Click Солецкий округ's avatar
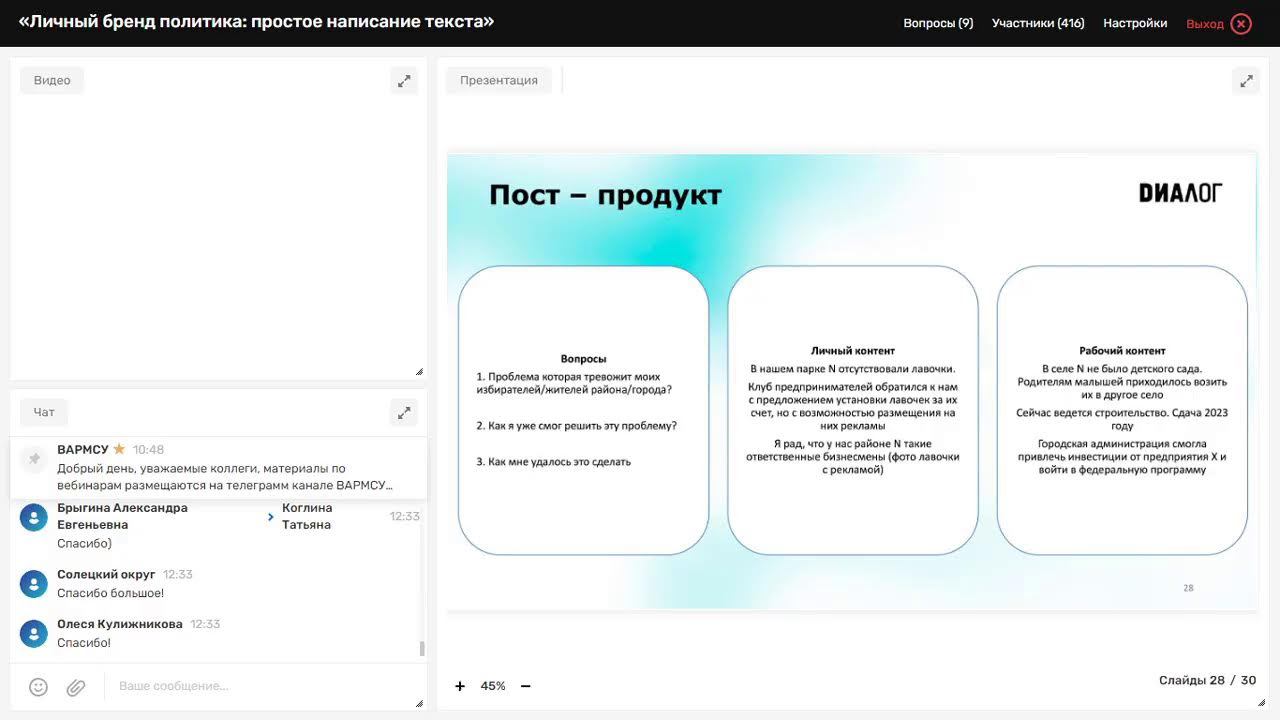The height and width of the screenshot is (720, 1280). click(x=34, y=584)
